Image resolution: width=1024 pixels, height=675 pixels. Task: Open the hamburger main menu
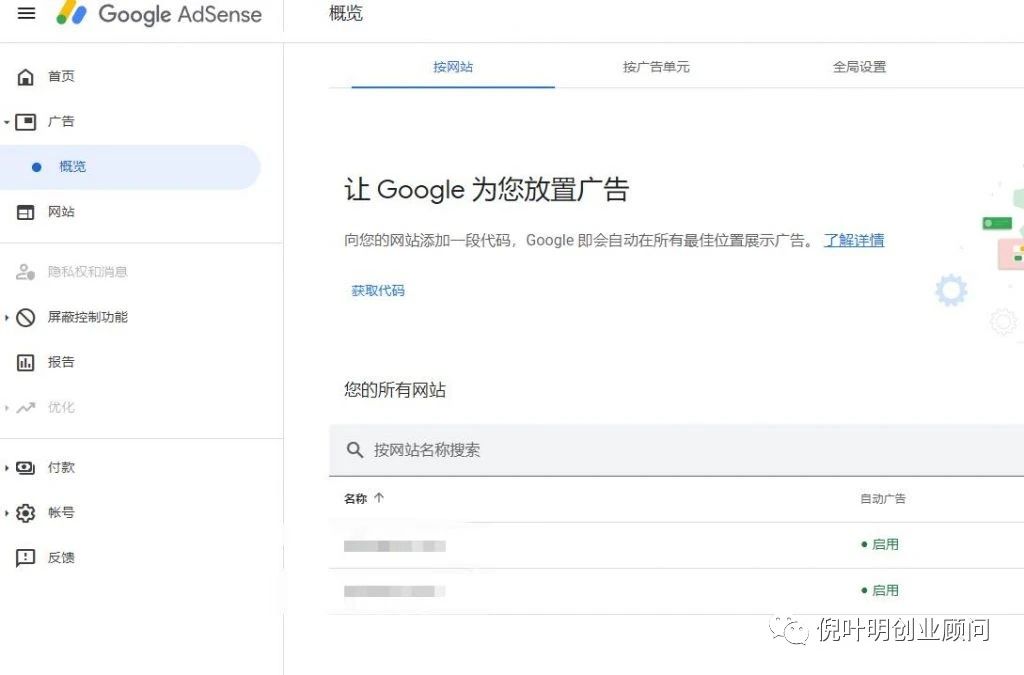[x=27, y=14]
